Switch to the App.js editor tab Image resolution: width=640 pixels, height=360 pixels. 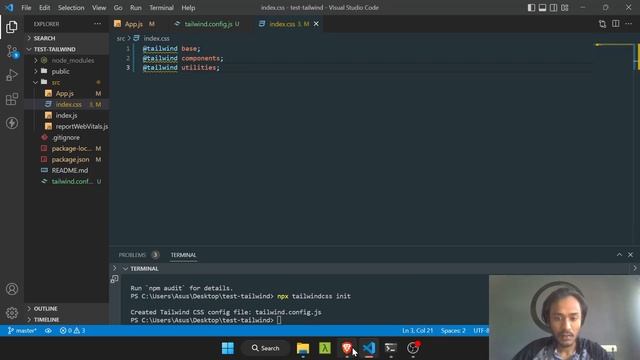(135, 24)
